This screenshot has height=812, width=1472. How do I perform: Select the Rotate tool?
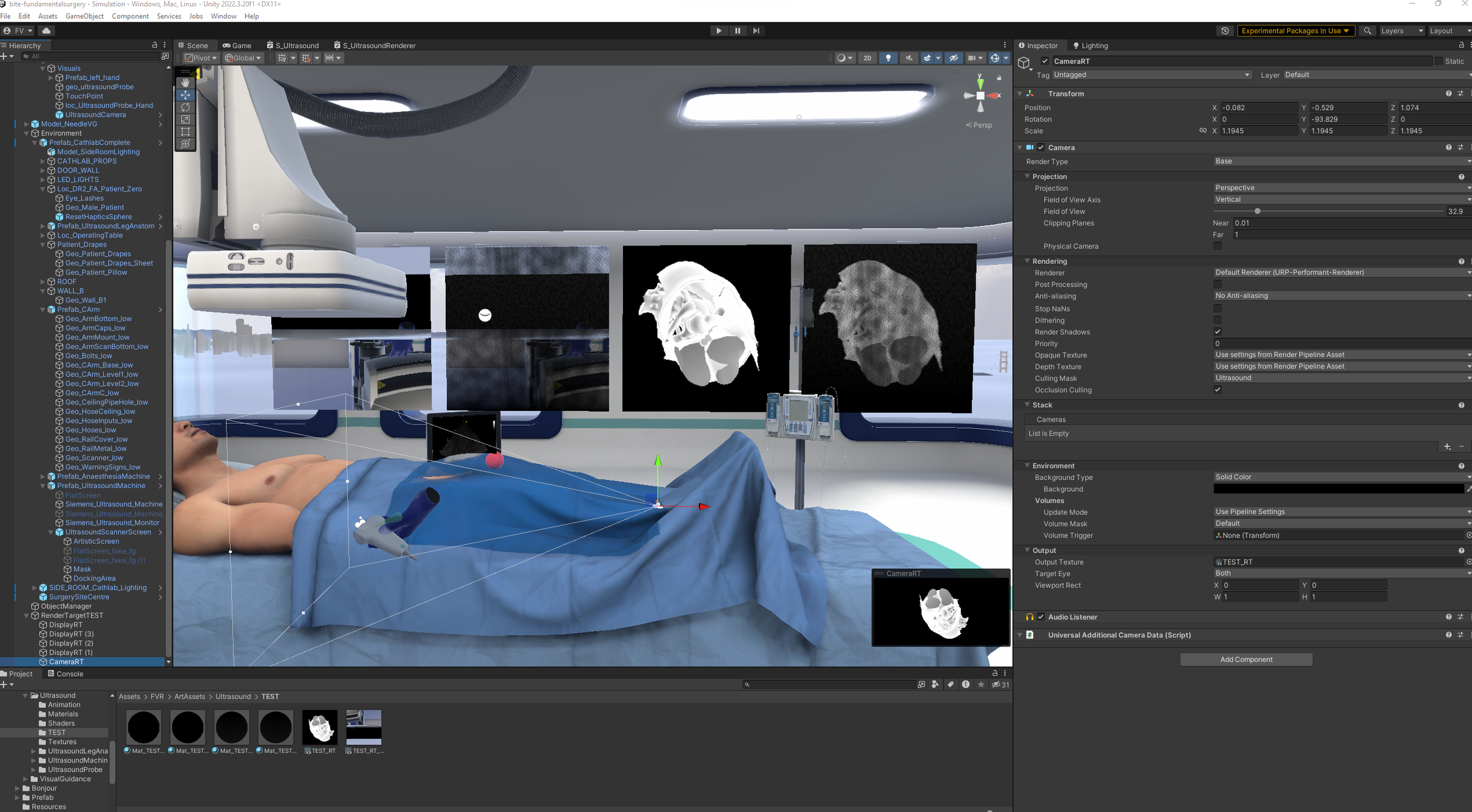[185, 107]
